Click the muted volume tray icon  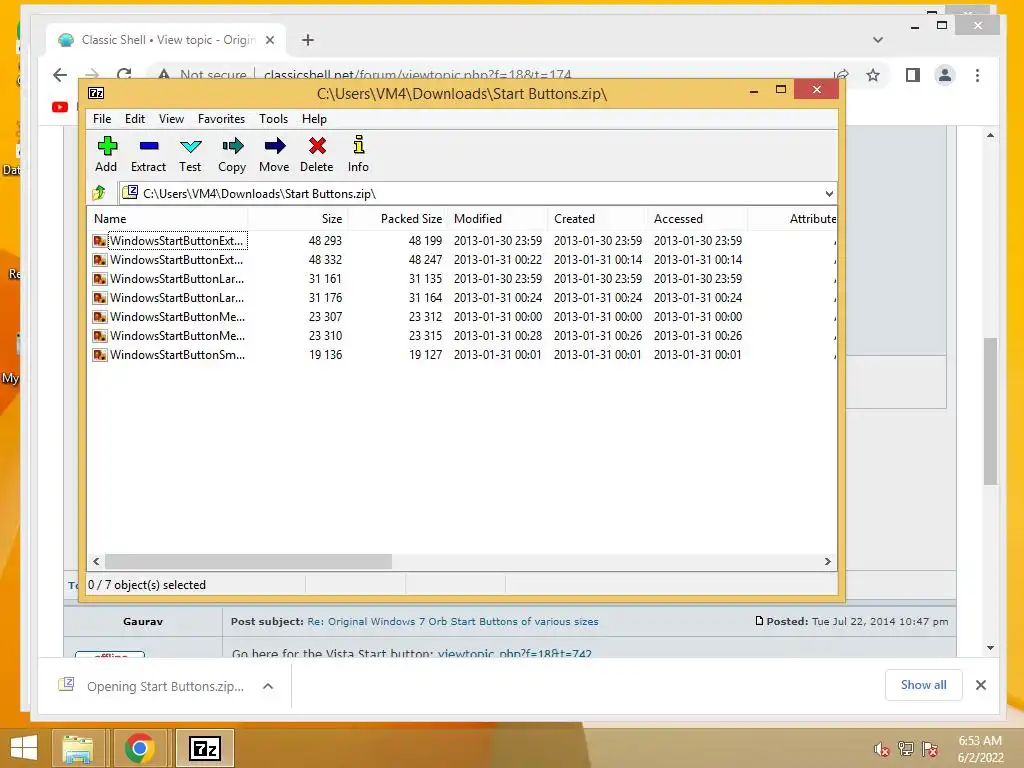tap(881, 749)
